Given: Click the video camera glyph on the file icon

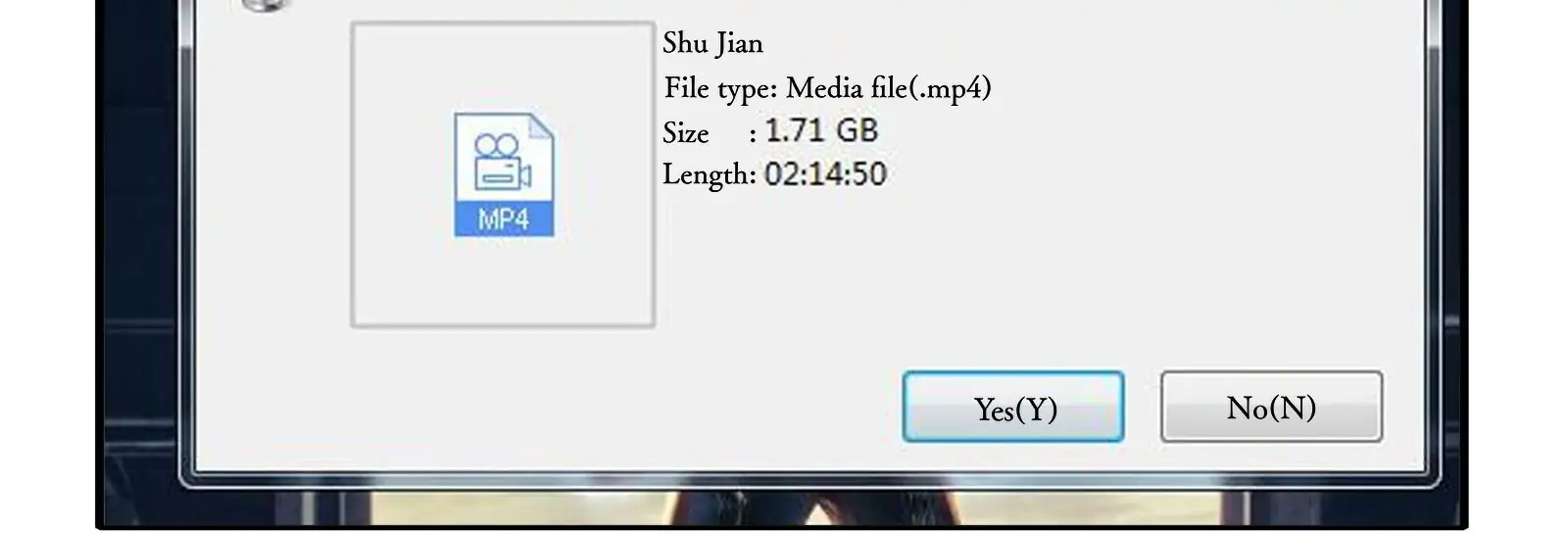Looking at the screenshot, I should pos(502,161).
